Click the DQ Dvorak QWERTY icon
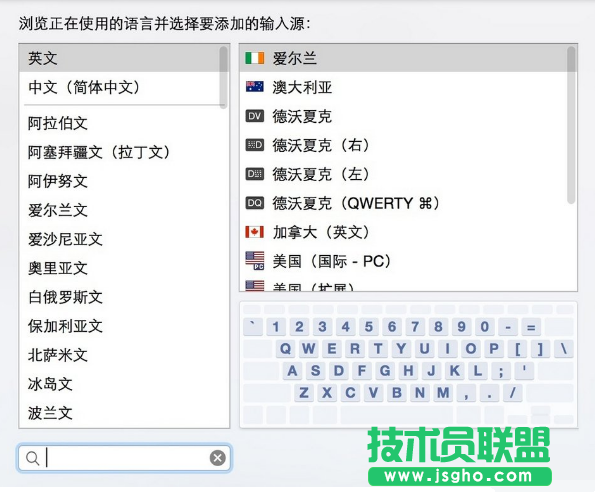 pos(255,203)
